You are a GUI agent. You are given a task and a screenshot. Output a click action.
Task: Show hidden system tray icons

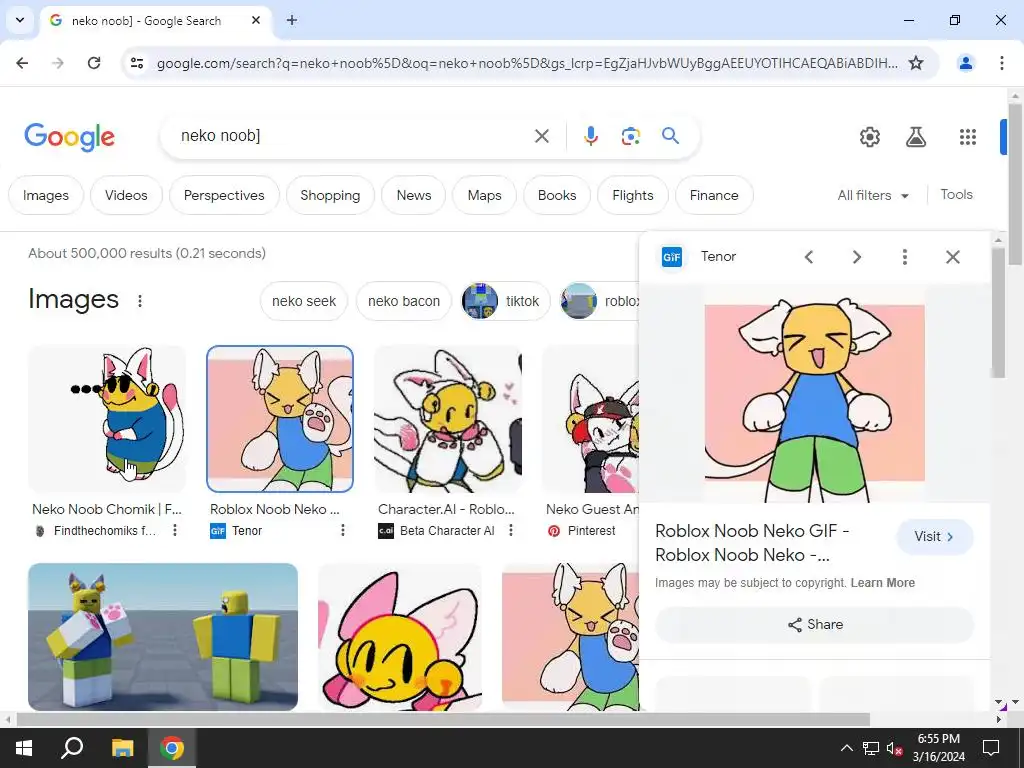(x=846, y=748)
